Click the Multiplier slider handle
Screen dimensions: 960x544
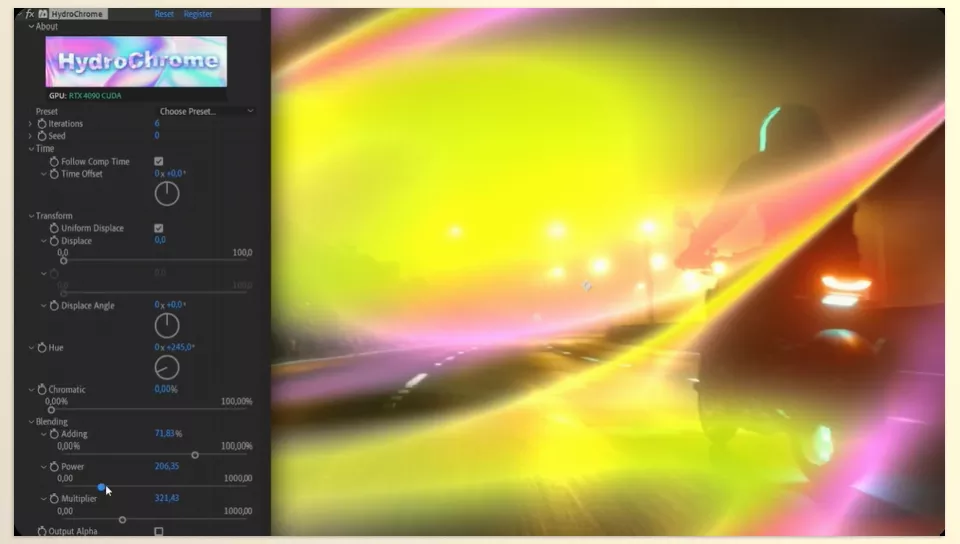[x=122, y=520]
